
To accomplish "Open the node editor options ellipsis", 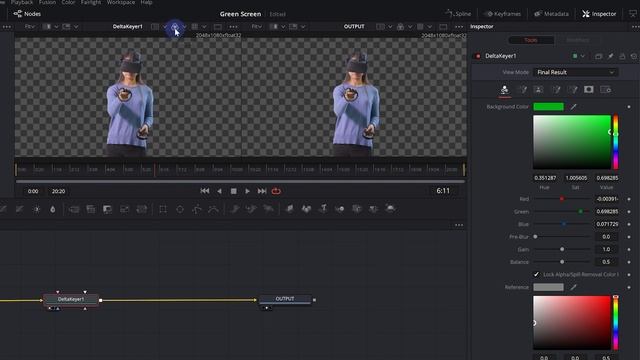I will (x=459, y=225).
